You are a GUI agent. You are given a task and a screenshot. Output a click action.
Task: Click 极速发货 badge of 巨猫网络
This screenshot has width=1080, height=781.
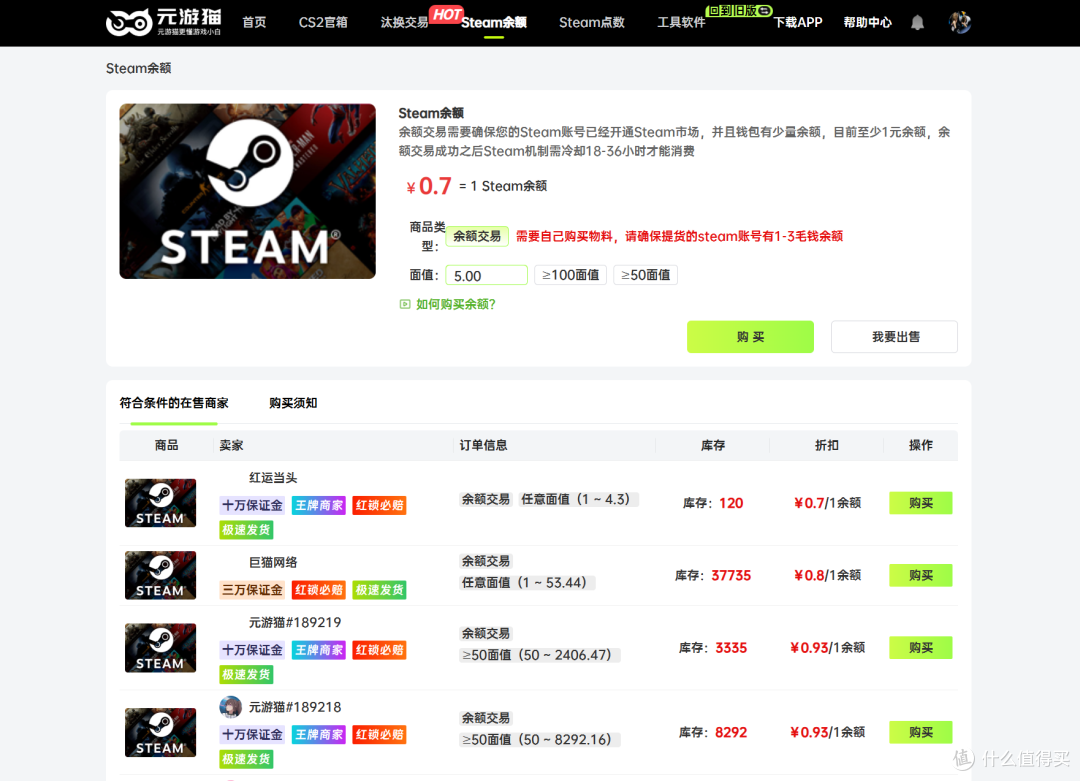[380, 590]
